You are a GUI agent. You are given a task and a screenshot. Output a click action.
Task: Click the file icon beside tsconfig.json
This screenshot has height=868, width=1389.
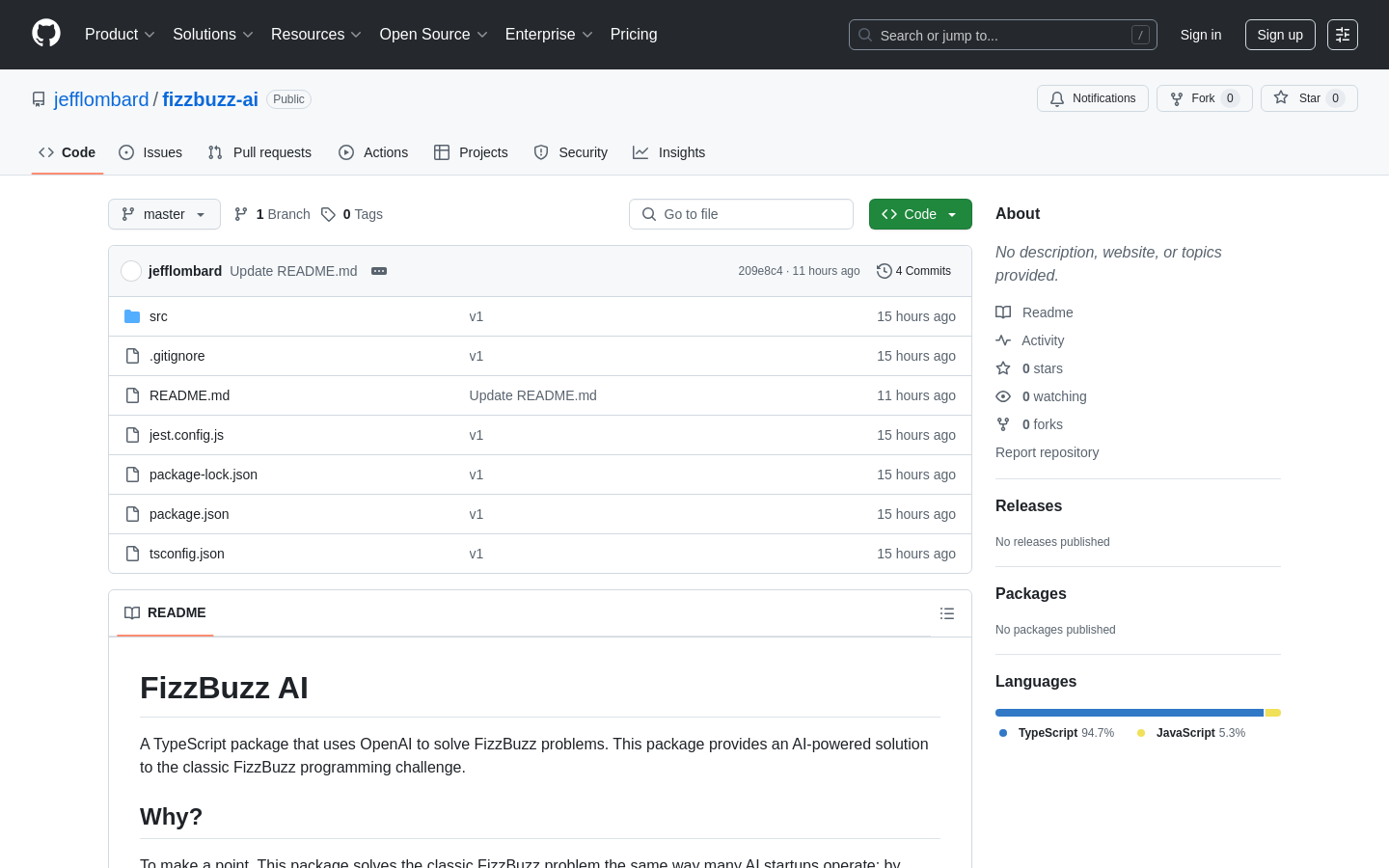point(132,554)
